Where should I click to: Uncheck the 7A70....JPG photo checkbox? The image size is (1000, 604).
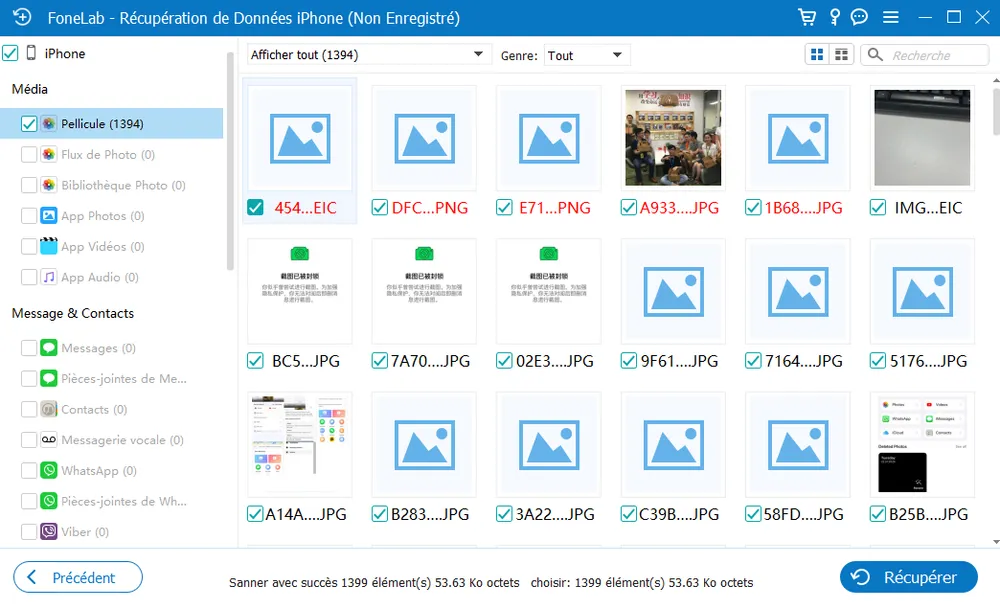[379, 361]
